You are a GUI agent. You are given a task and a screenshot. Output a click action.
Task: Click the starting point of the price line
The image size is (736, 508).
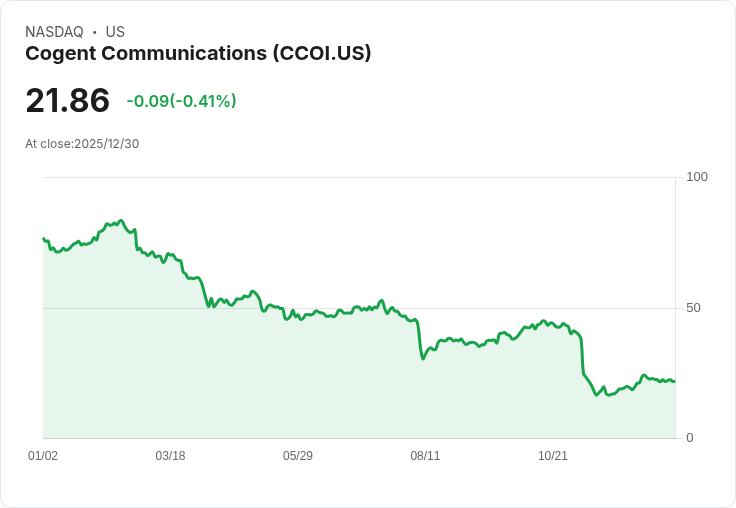tap(43, 239)
